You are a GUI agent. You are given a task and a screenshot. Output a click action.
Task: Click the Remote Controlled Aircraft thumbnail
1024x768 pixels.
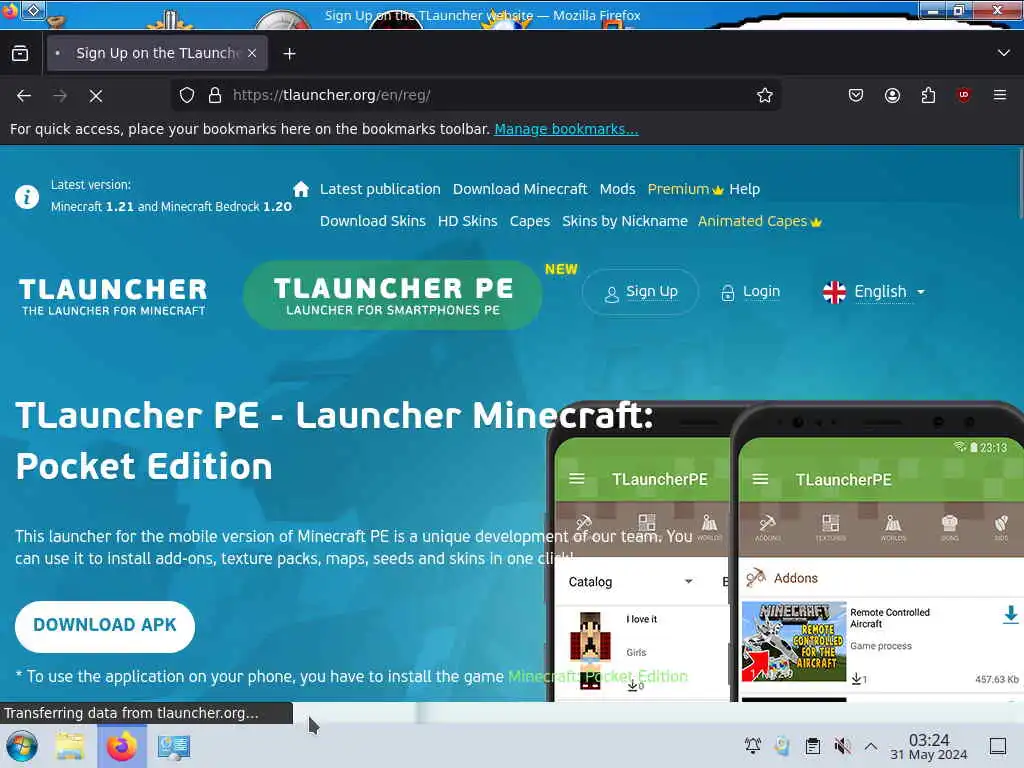(794, 641)
